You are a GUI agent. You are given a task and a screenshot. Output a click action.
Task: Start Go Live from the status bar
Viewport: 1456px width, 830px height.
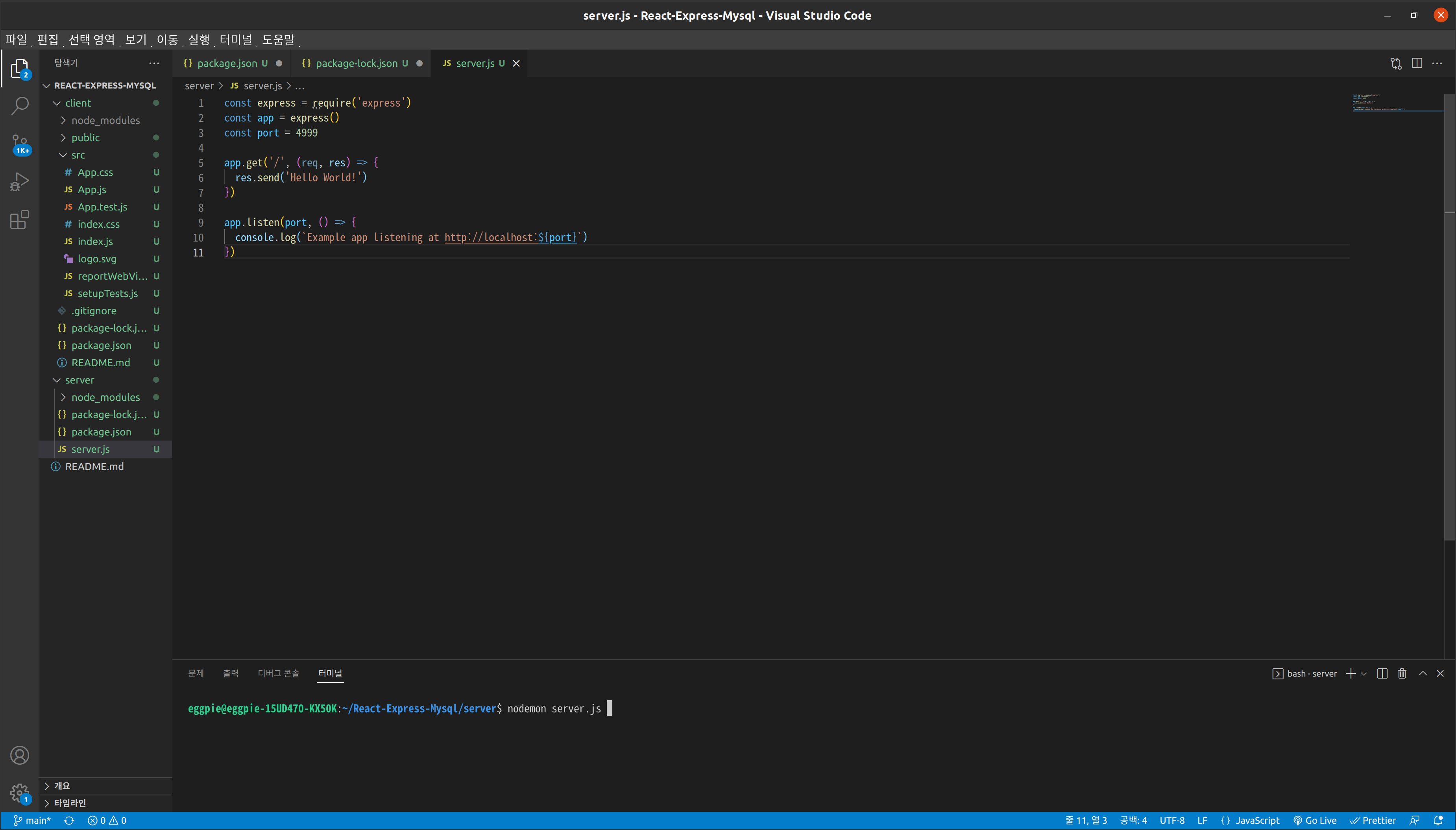click(1315, 820)
